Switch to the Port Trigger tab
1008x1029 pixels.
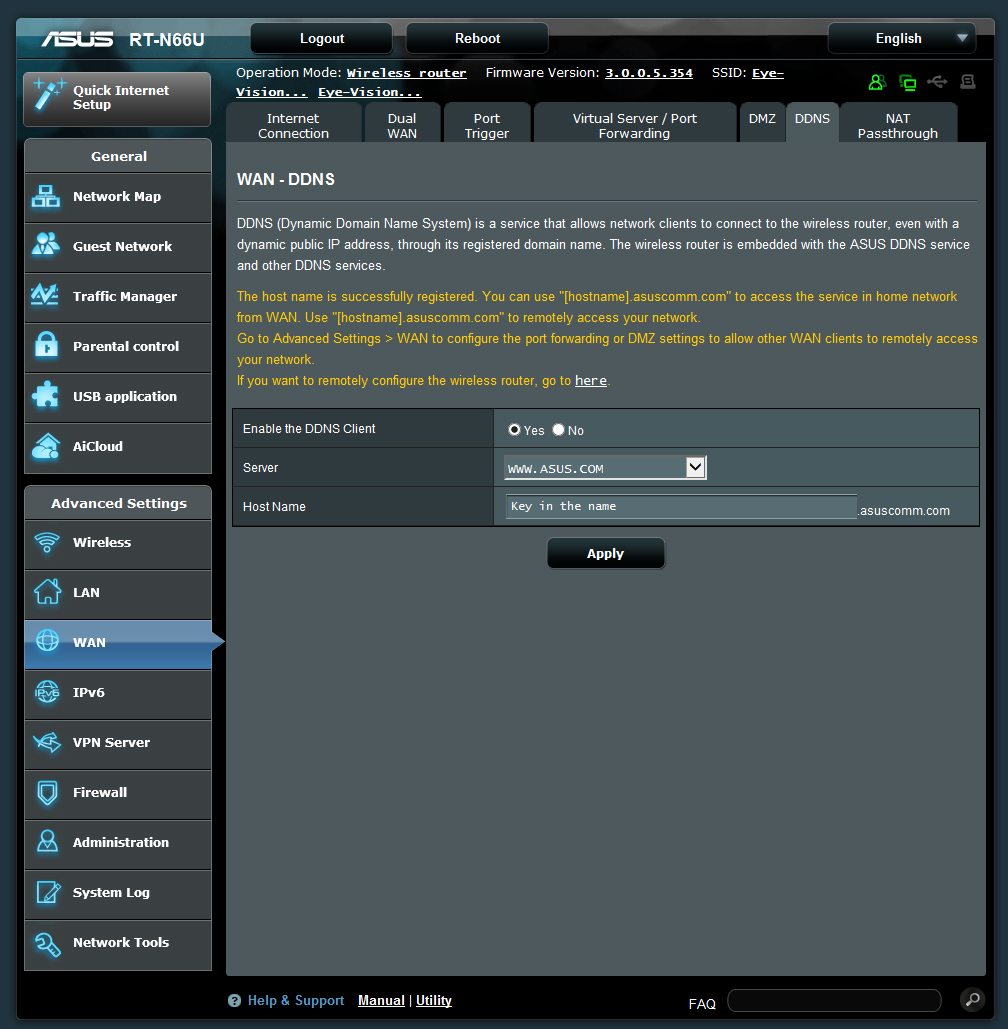487,125
